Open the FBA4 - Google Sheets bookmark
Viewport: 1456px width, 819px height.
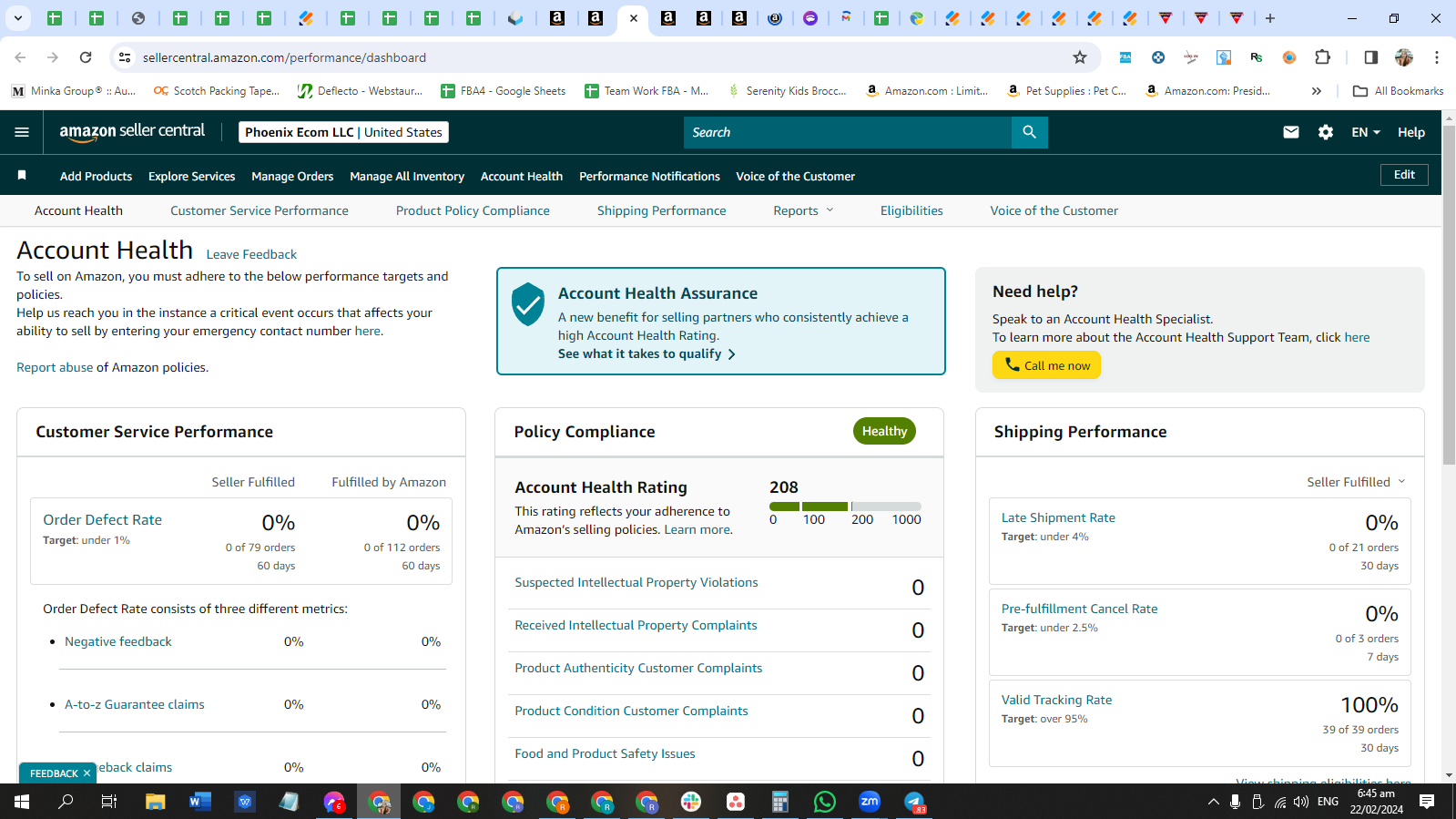pyautogui.click(x=503, y=91)
